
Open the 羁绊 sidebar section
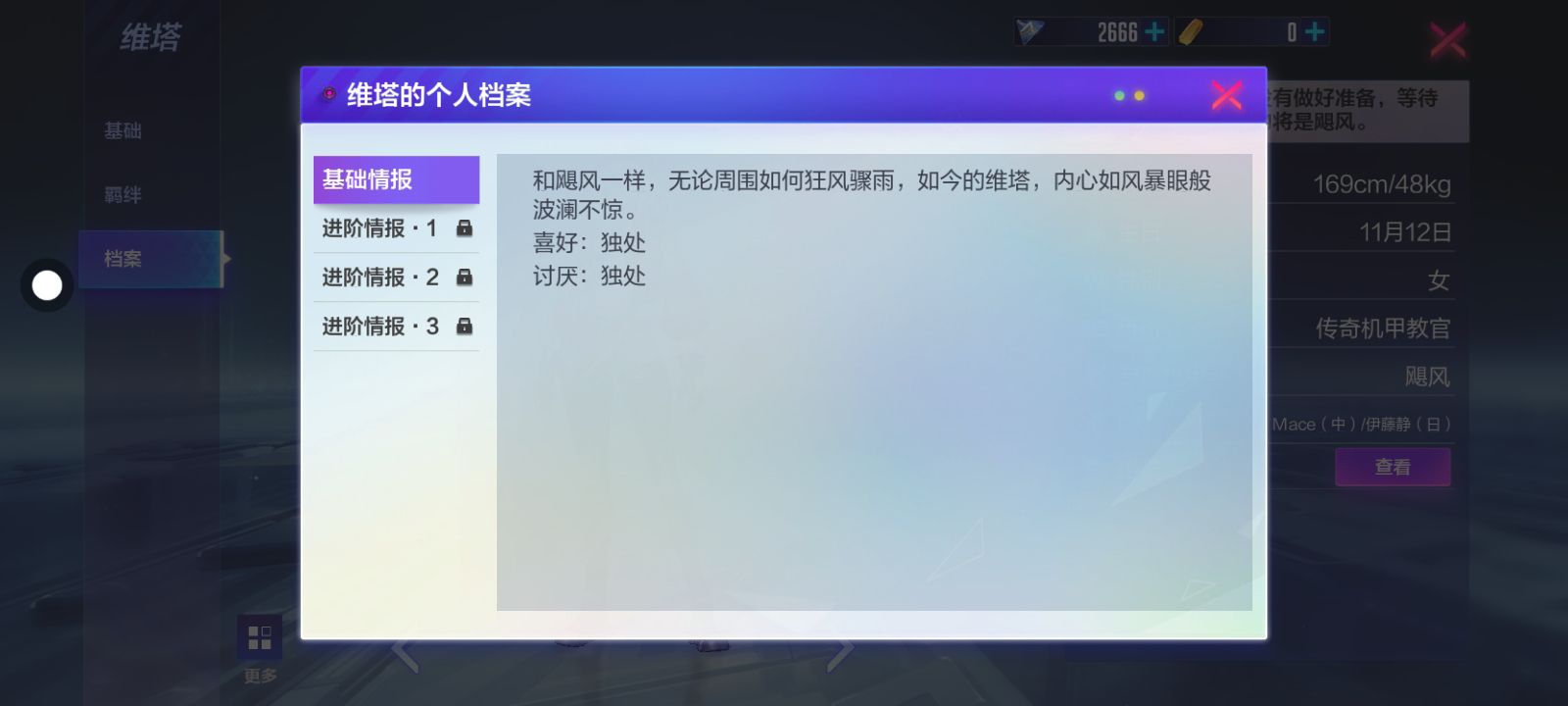pos(123,195)
